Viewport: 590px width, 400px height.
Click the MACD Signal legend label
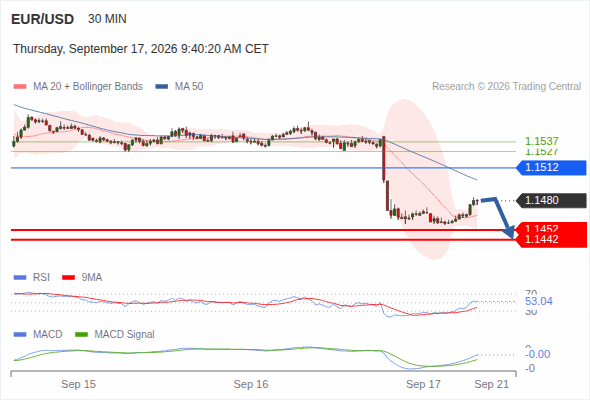[125, 335]
